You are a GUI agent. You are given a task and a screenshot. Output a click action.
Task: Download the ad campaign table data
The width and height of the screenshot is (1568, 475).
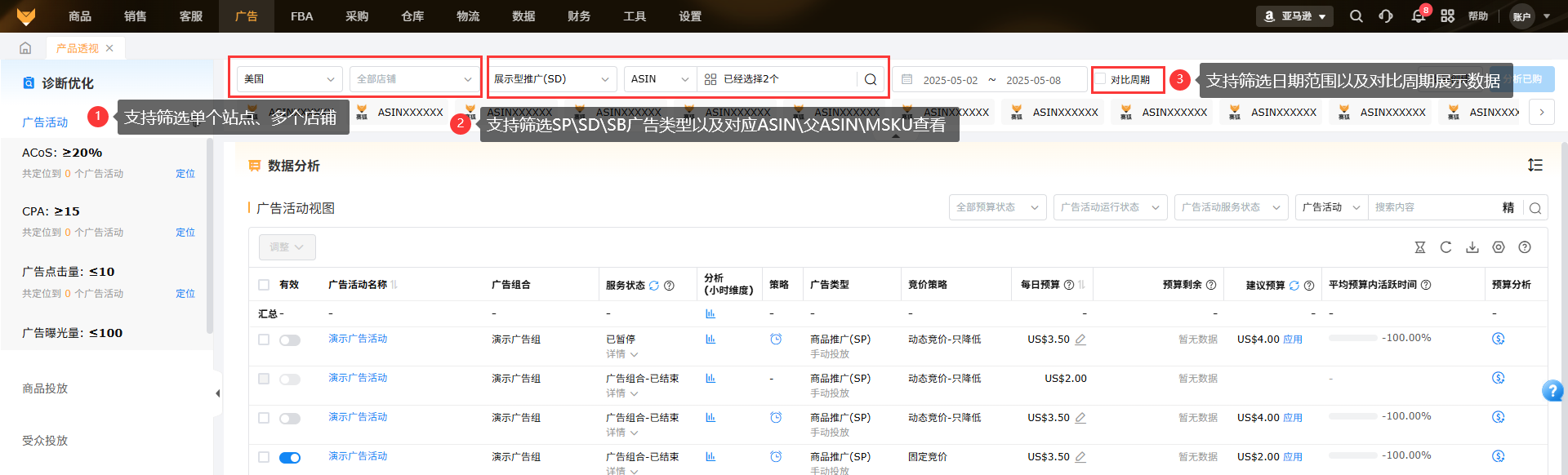[x=1472, y=247]
